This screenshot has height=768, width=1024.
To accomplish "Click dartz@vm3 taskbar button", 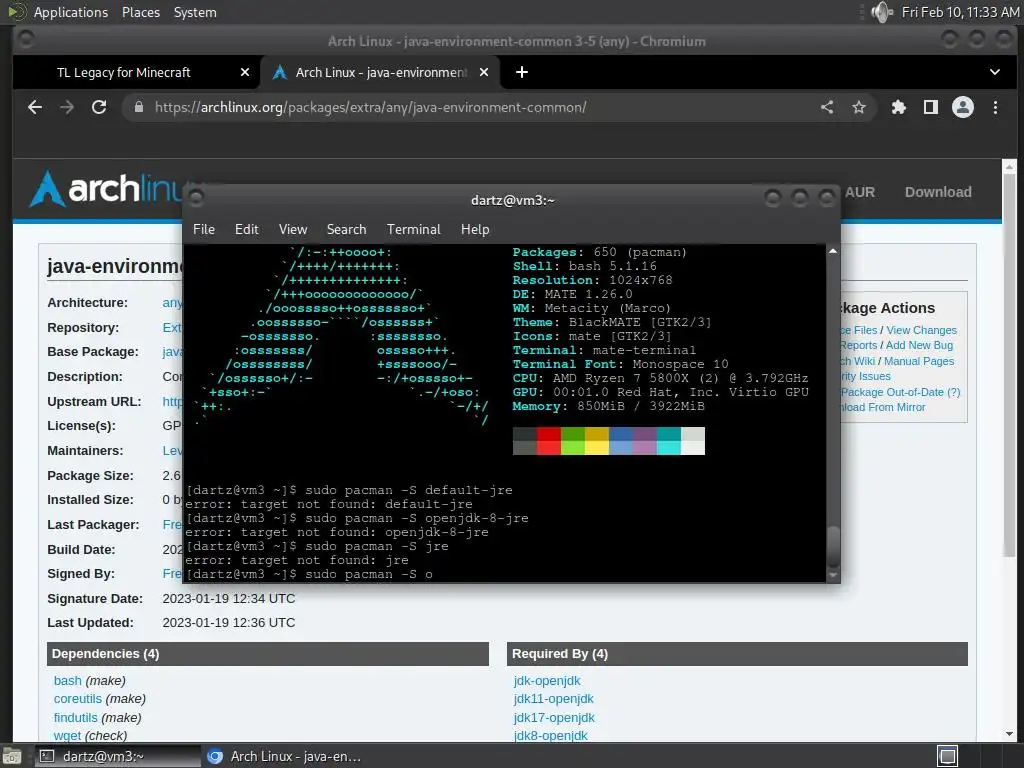I will pyautogui.click(x=118, y=756).
